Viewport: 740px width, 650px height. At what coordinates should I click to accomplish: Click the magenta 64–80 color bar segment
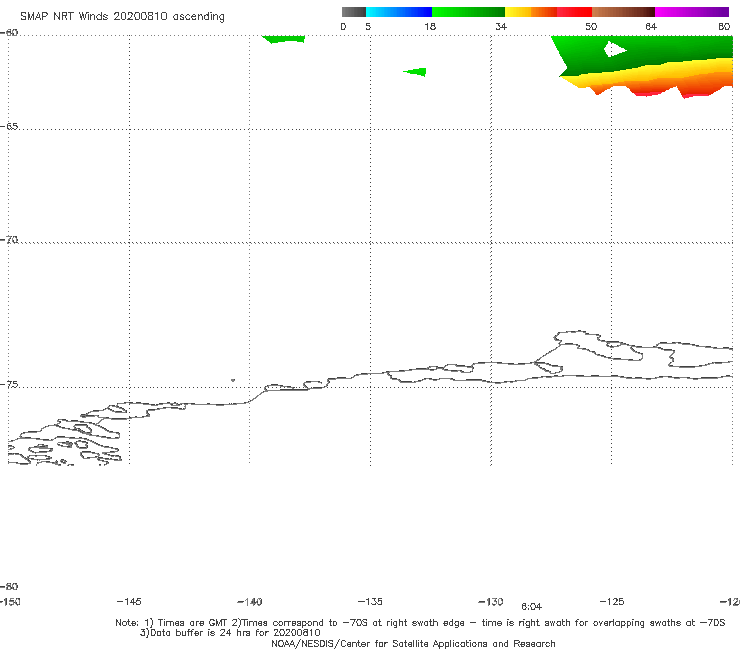(x=692, y=12)
